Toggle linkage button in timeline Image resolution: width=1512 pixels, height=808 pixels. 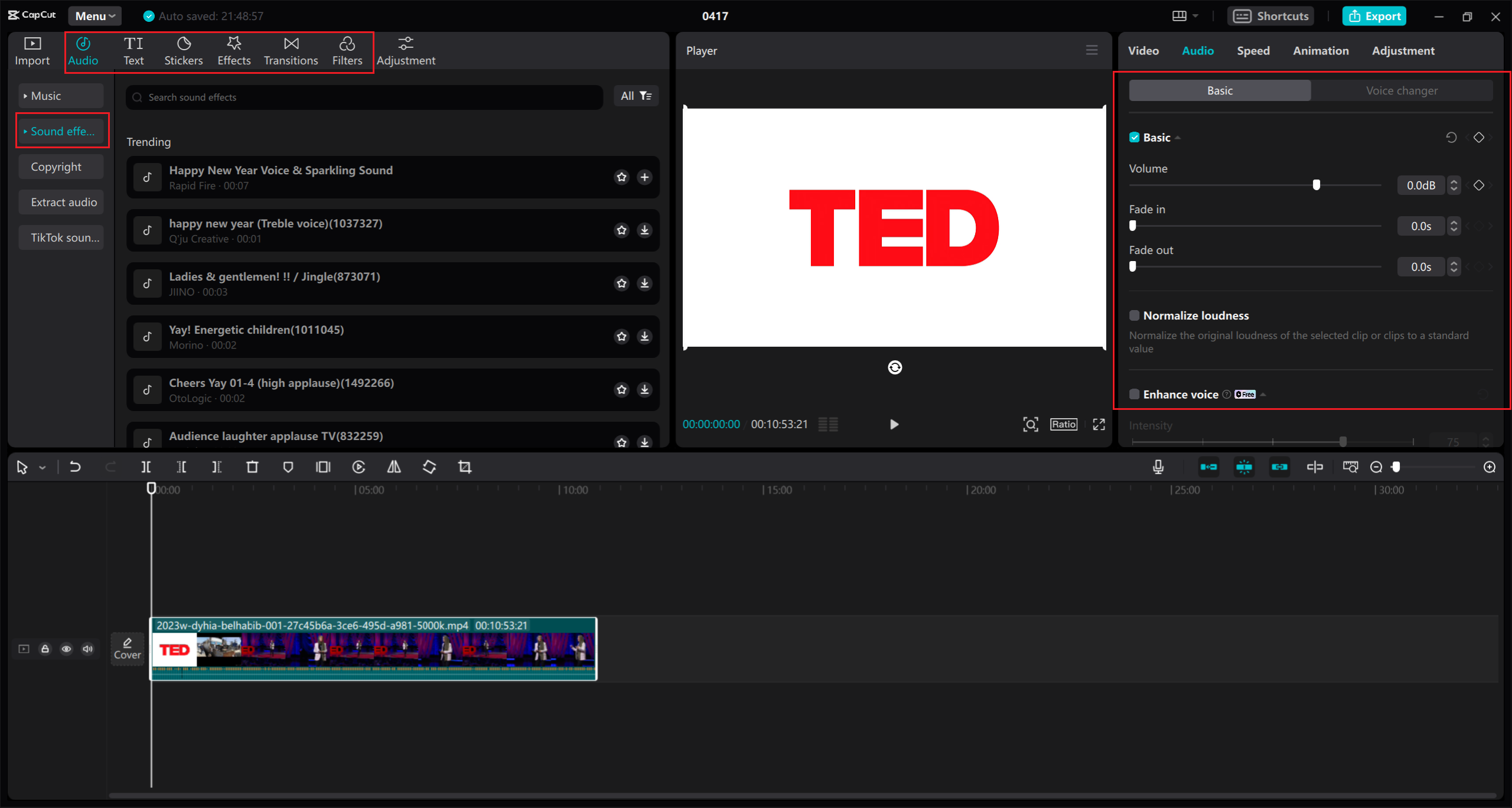(x=1279, y=467)
